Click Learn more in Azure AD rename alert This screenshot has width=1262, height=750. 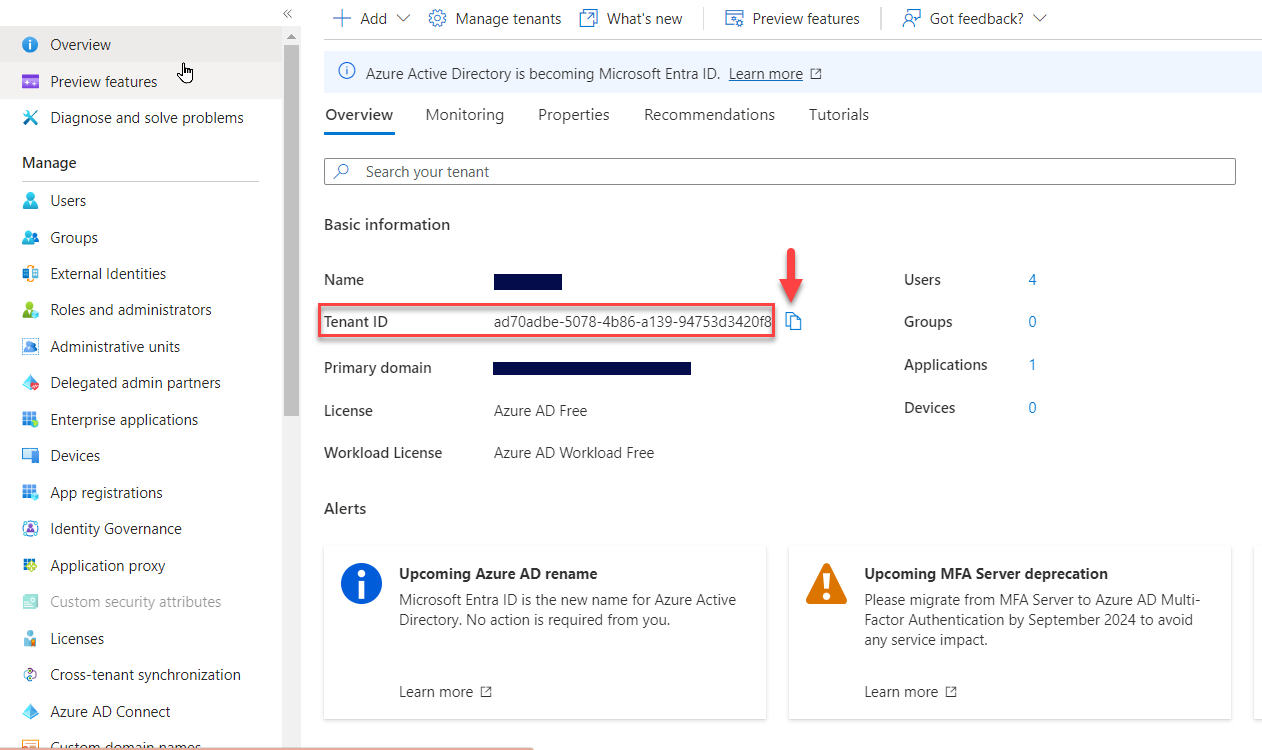[x=445, y=692]
